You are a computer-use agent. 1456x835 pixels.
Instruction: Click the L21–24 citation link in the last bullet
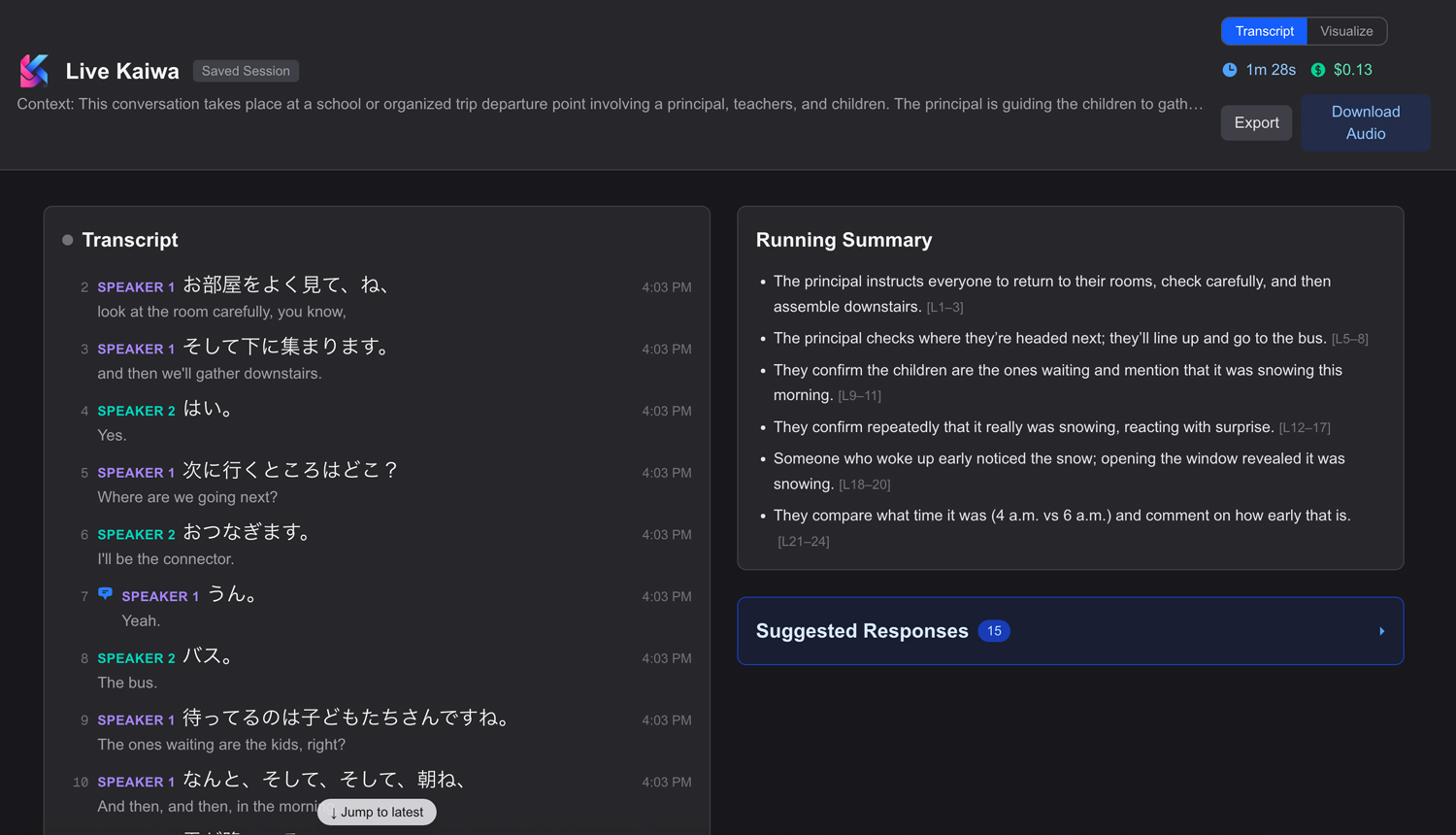(x=803, y=541)
